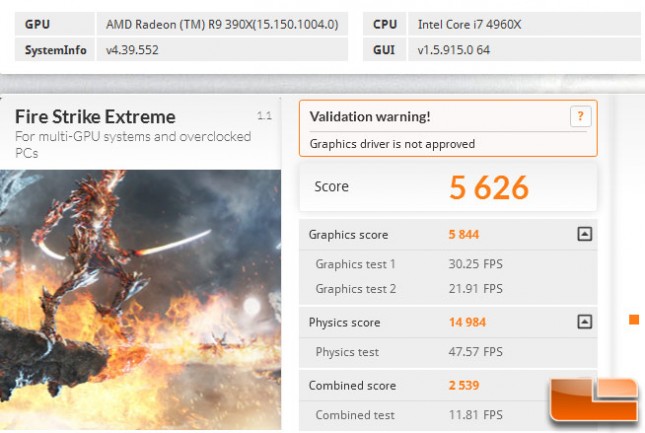
Task: Click the GUI label cell
Action: click(x=385, y=50)
